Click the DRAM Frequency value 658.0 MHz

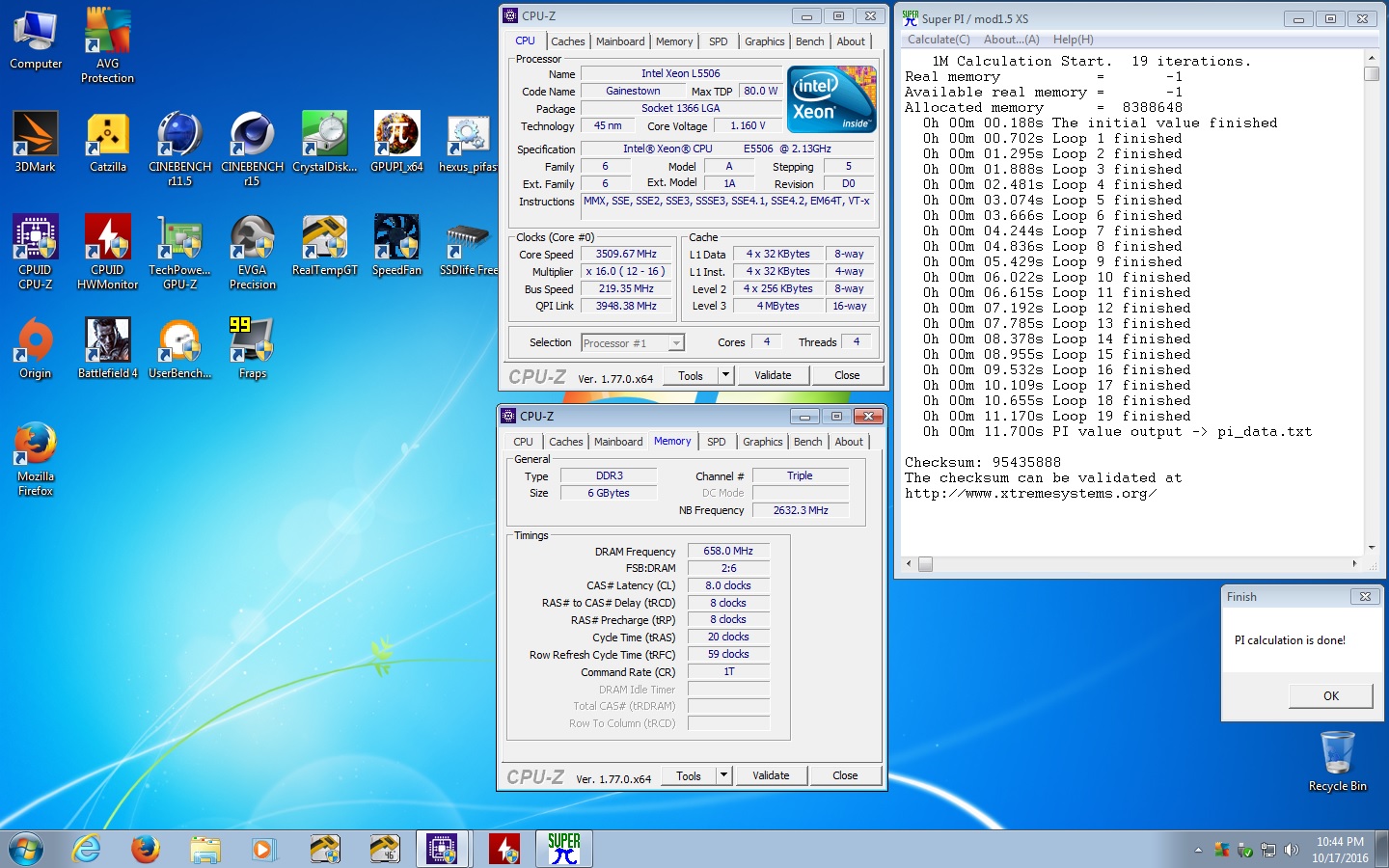click(728, 552)
